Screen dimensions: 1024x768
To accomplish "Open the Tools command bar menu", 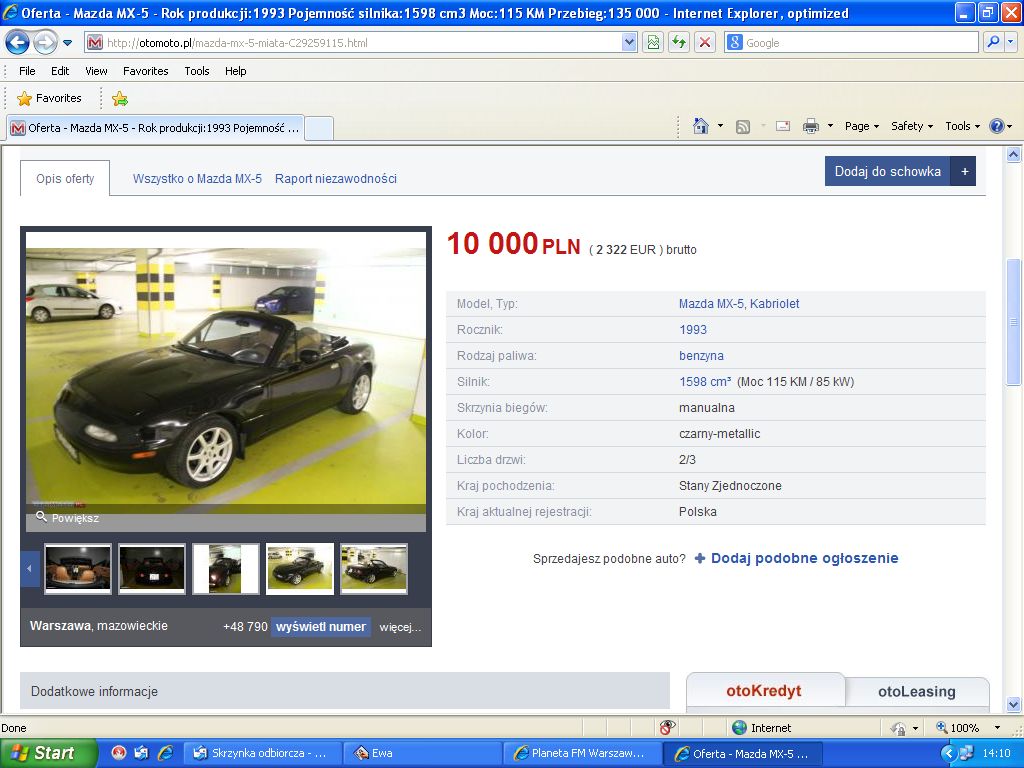I will click(x=962, y=126).
